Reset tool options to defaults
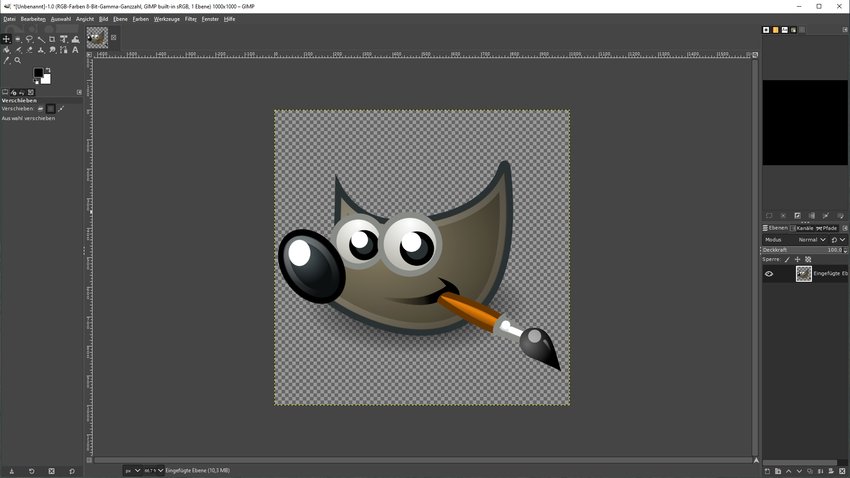The image size is (850, 478). click(72, 471)
